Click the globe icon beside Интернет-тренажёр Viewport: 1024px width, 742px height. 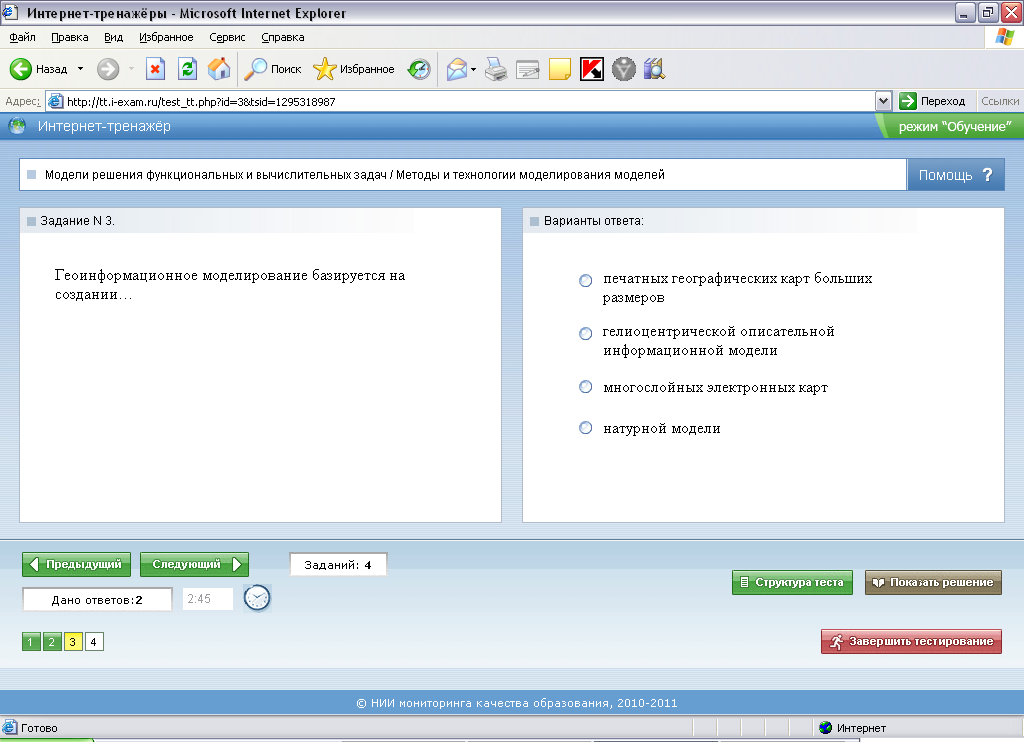click(17, 126)
